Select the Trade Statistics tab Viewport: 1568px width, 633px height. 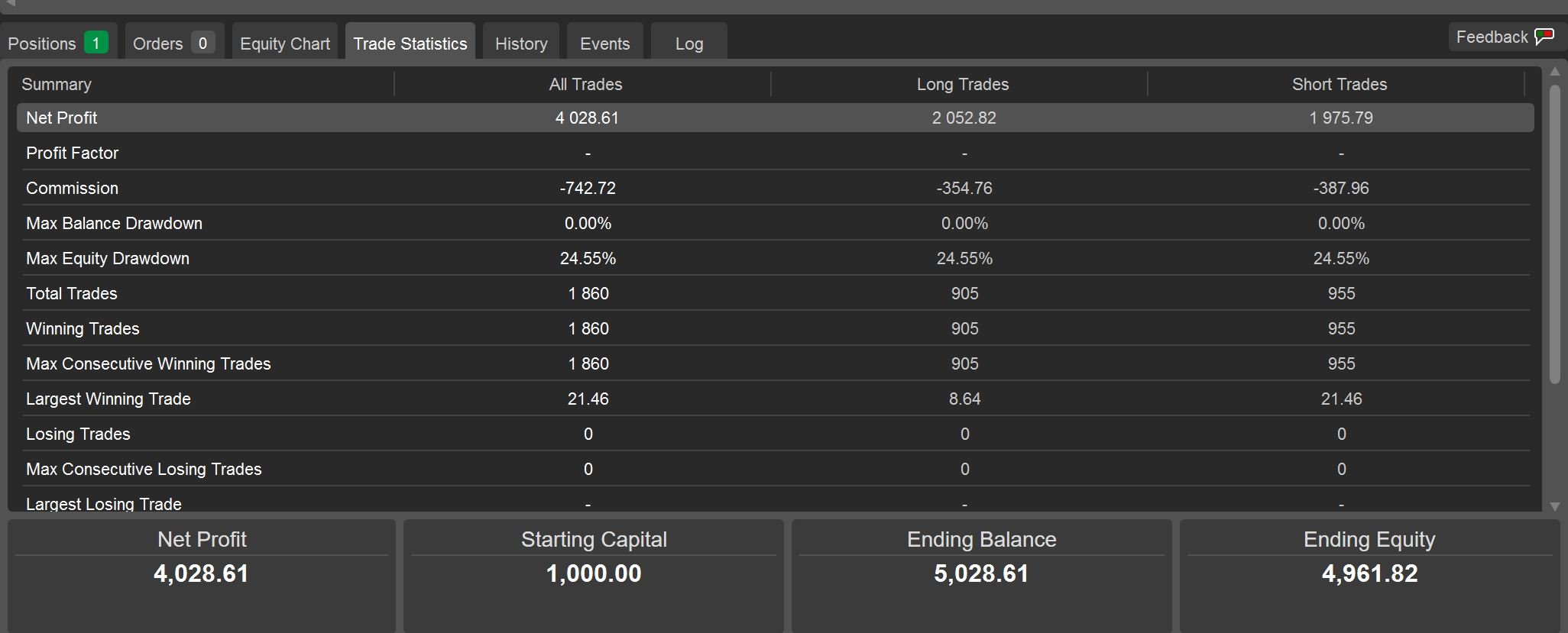[410, 44]
